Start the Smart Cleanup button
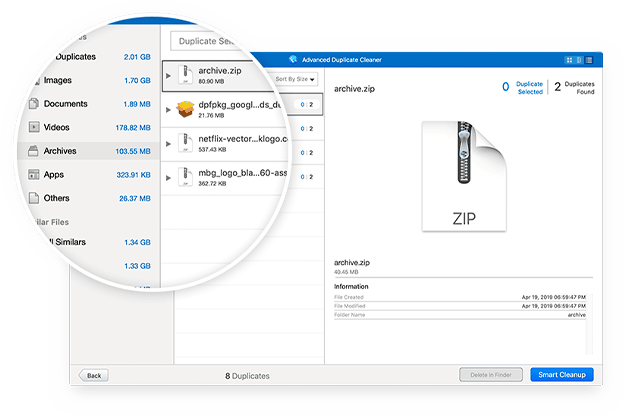The height and width of the screenshot is (418, 625). pyautogui.click(x=562, y=375)
